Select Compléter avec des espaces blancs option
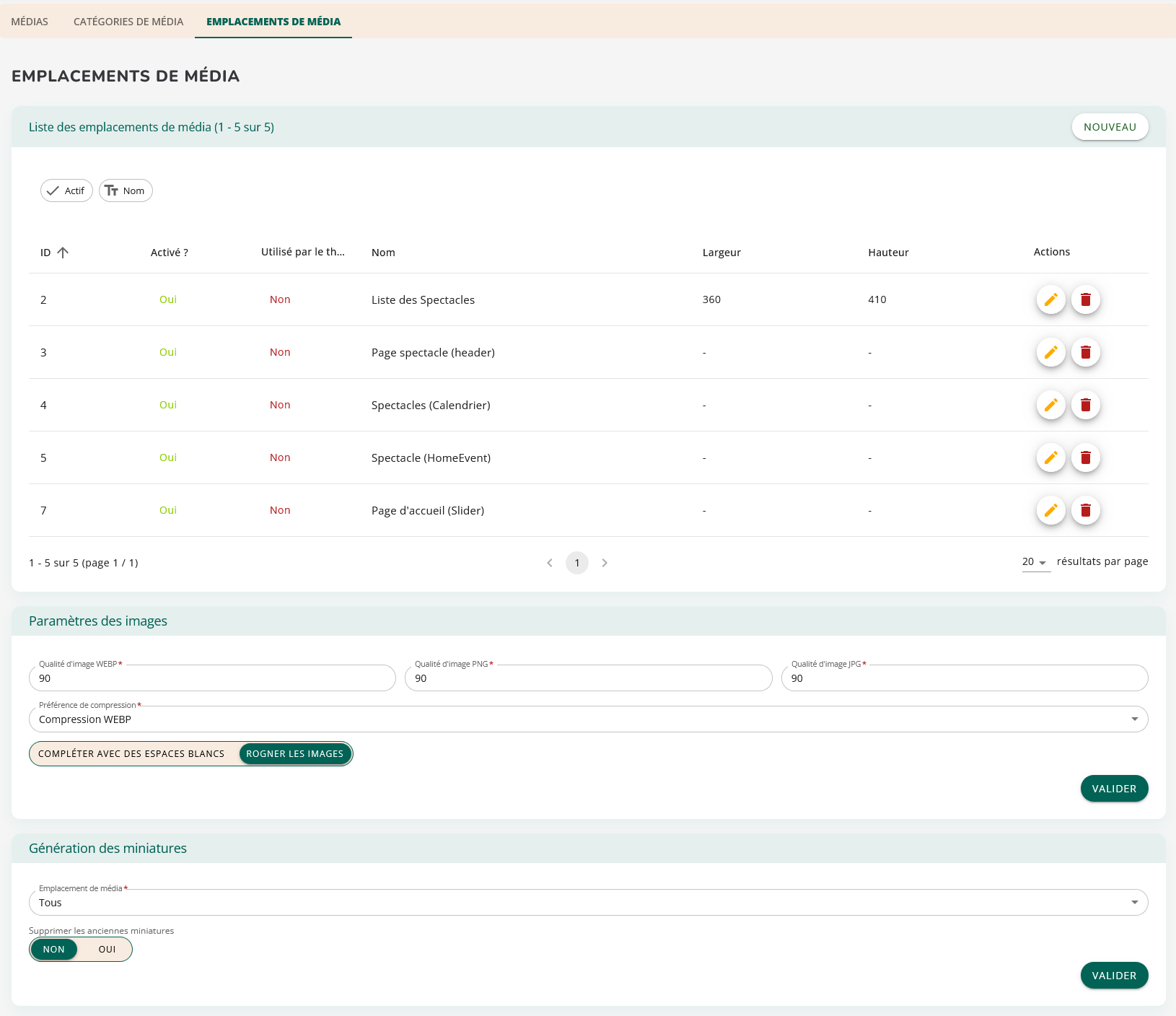1176x1016 pixels. point(131,754)
